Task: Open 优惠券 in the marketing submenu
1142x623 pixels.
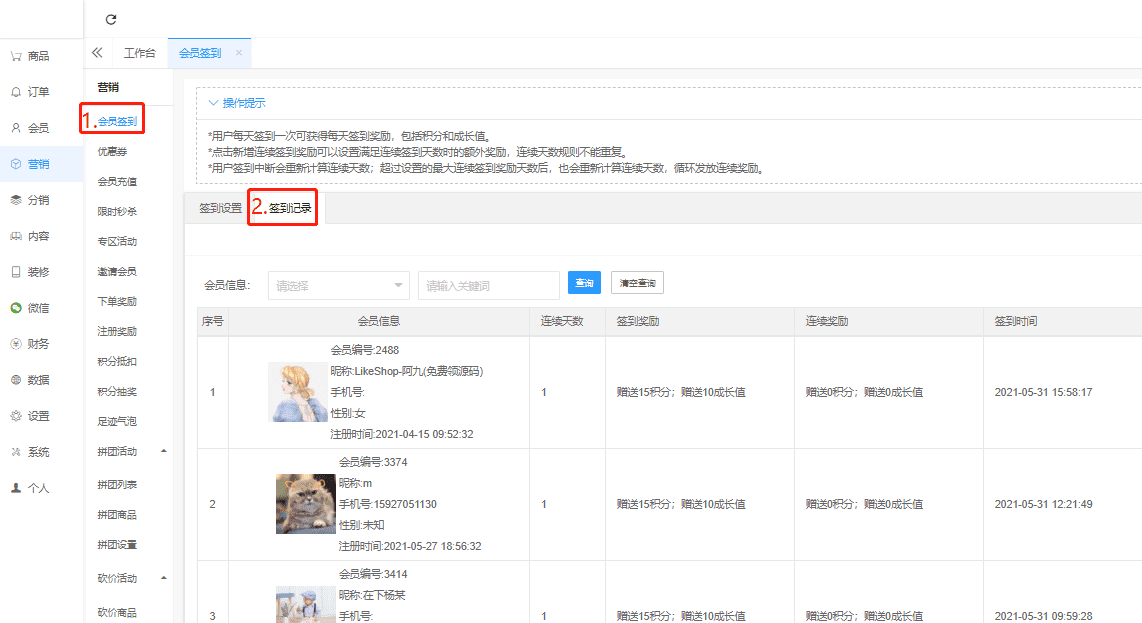Action: (112, 152)
